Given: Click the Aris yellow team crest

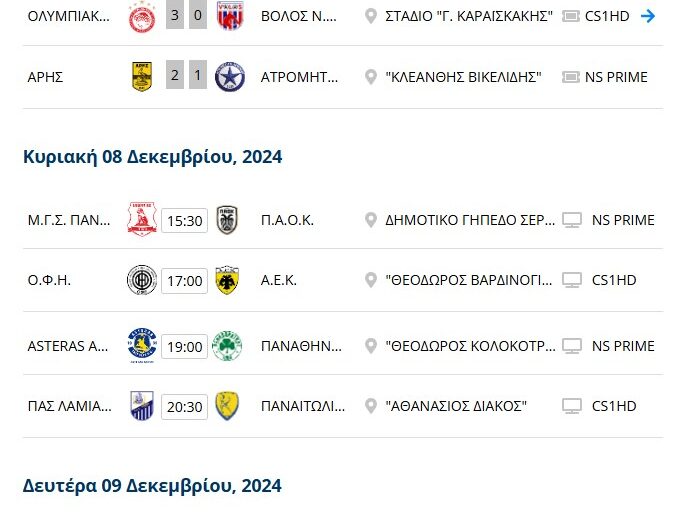Looking at the screenshot, I should point(142,77).
